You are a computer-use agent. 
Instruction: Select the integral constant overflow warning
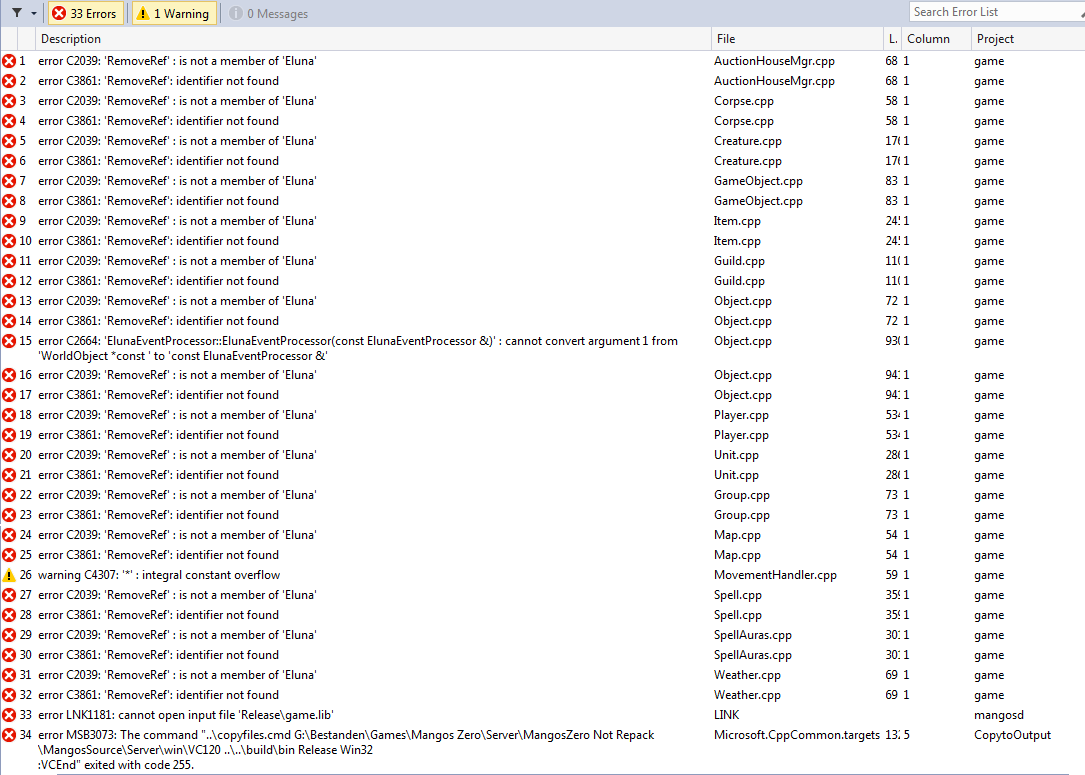(159, 575)
